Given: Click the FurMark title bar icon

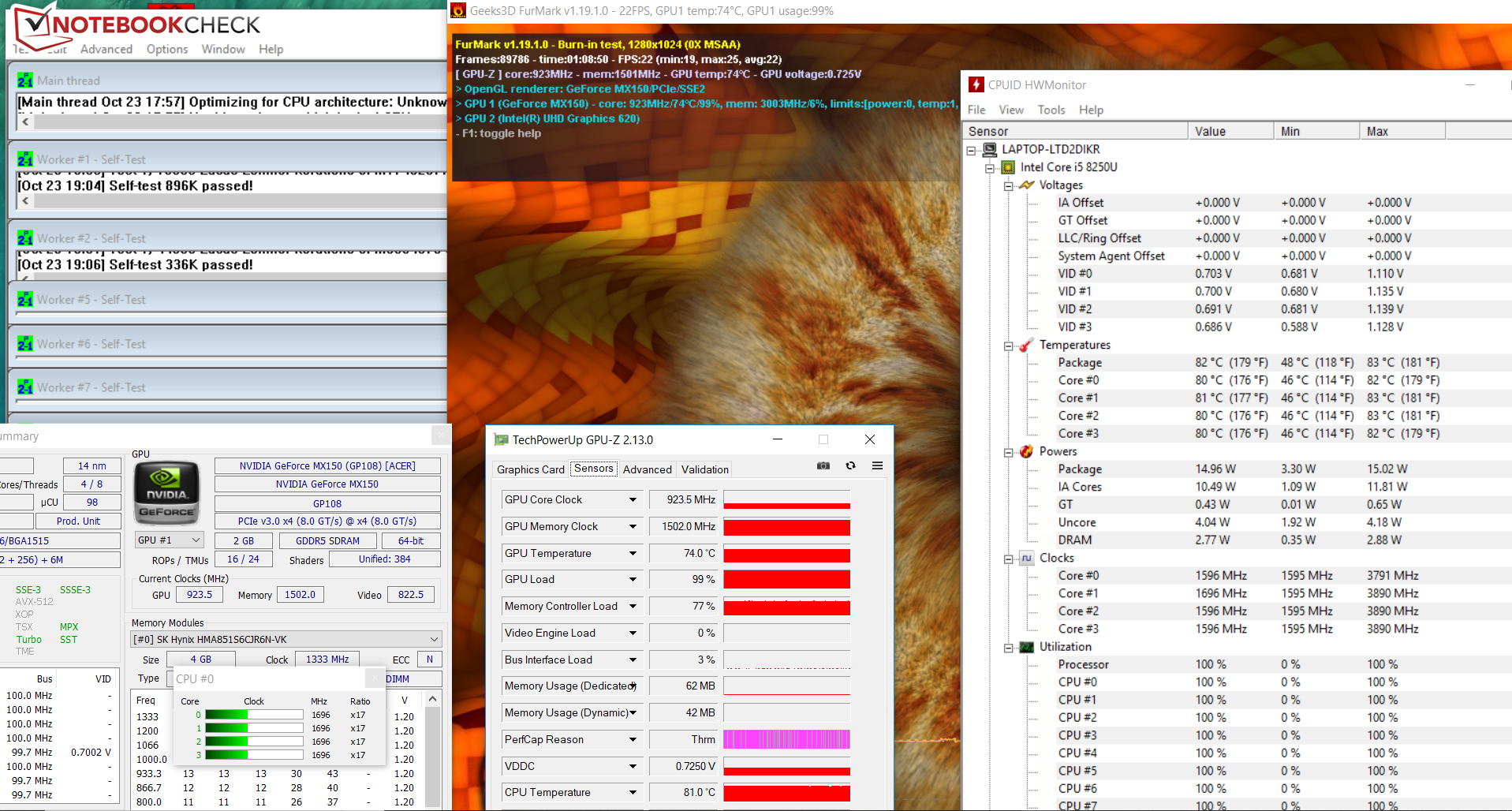Looking at the screenshot, I should 458,11.
